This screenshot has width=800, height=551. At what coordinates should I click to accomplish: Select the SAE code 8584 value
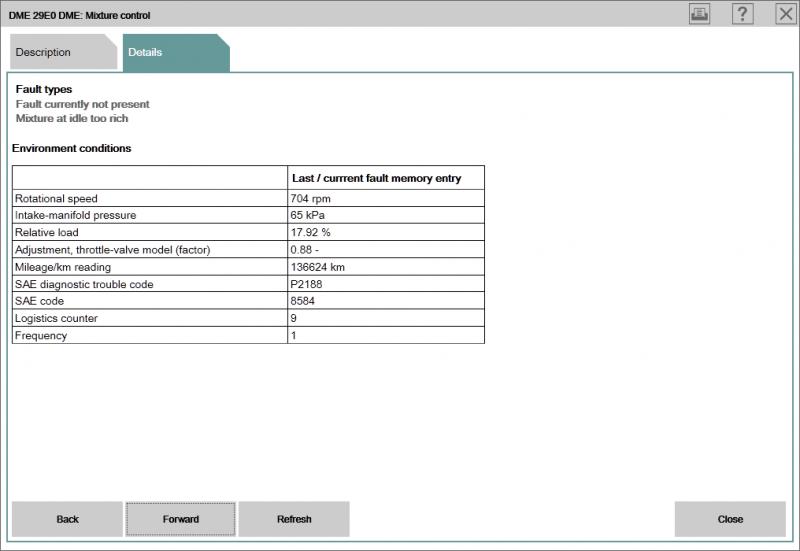[304, 301]
